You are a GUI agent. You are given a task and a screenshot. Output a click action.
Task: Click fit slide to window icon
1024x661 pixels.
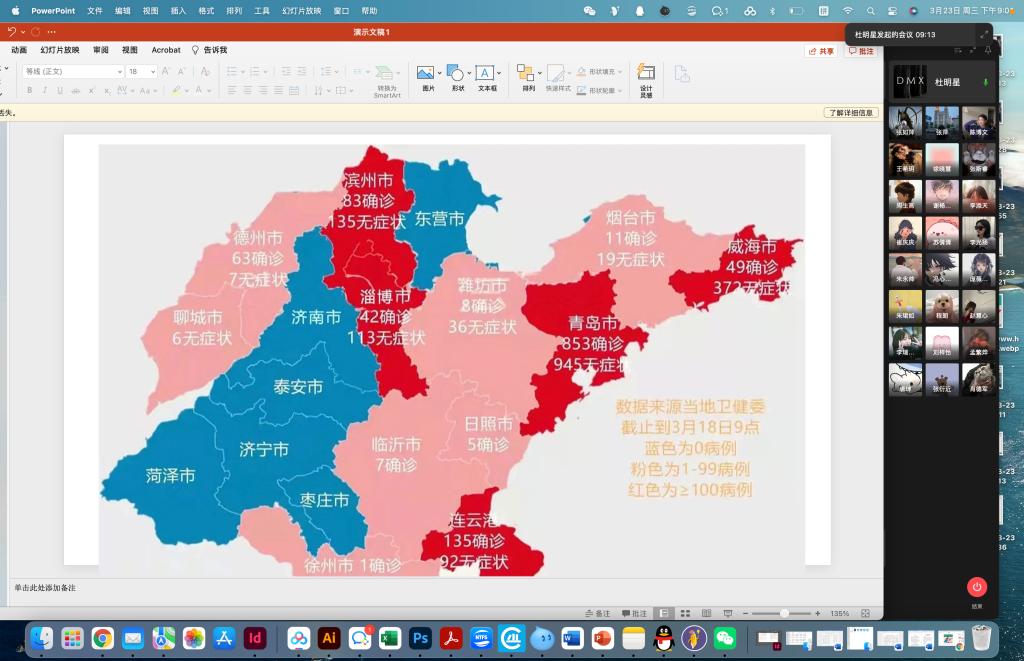pyautogui.click(x=864, y=613)
